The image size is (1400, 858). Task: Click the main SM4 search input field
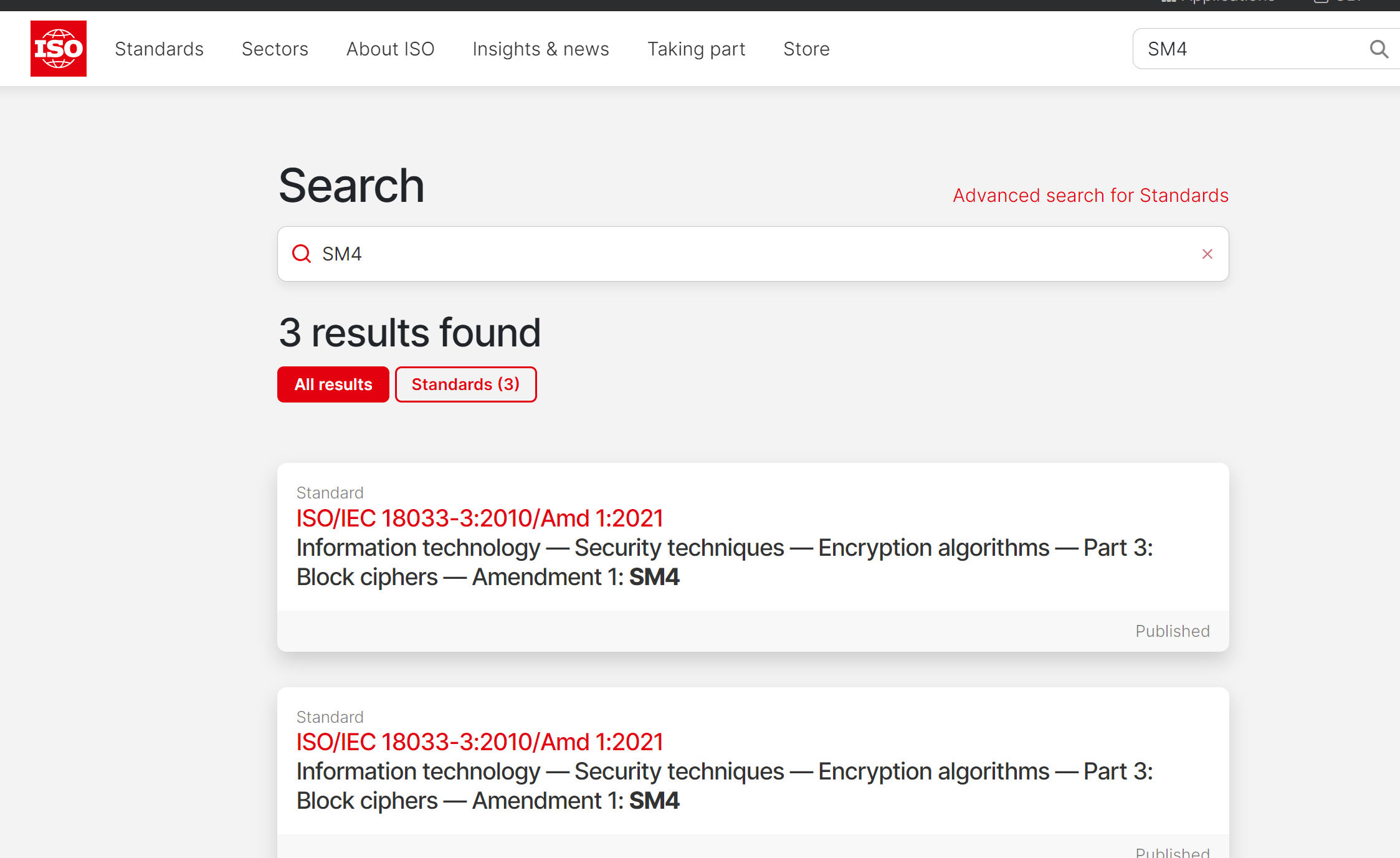(753, 254)
